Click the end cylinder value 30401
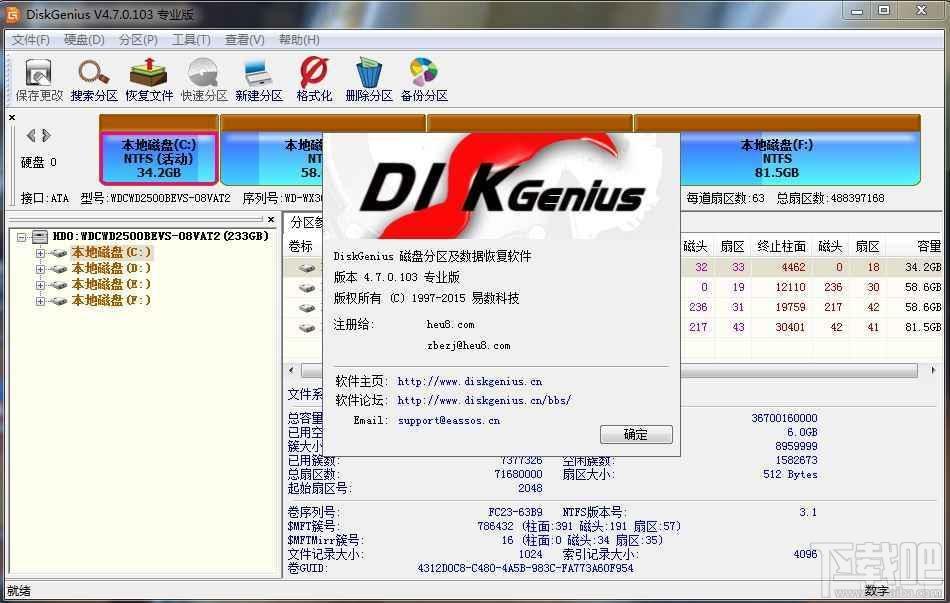The height and width of the screenshot is (603, 950). [791, 327]
